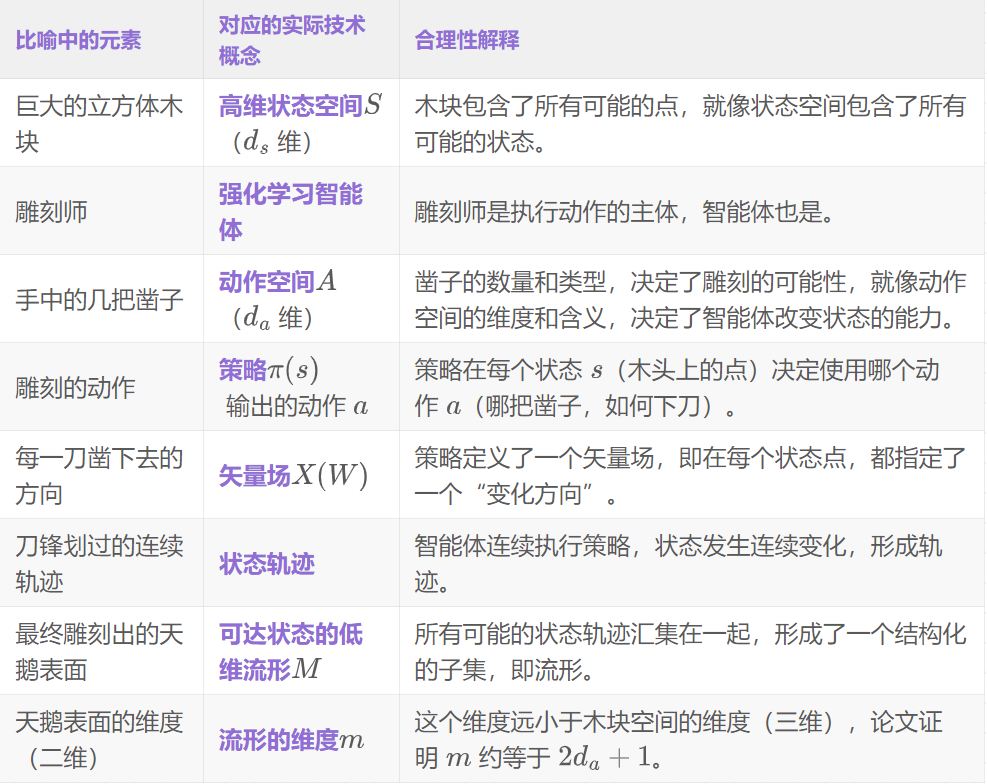Select the cell '高维状态空间S (ds 维)'
The image size is (987, 784).
pos(301,123)
